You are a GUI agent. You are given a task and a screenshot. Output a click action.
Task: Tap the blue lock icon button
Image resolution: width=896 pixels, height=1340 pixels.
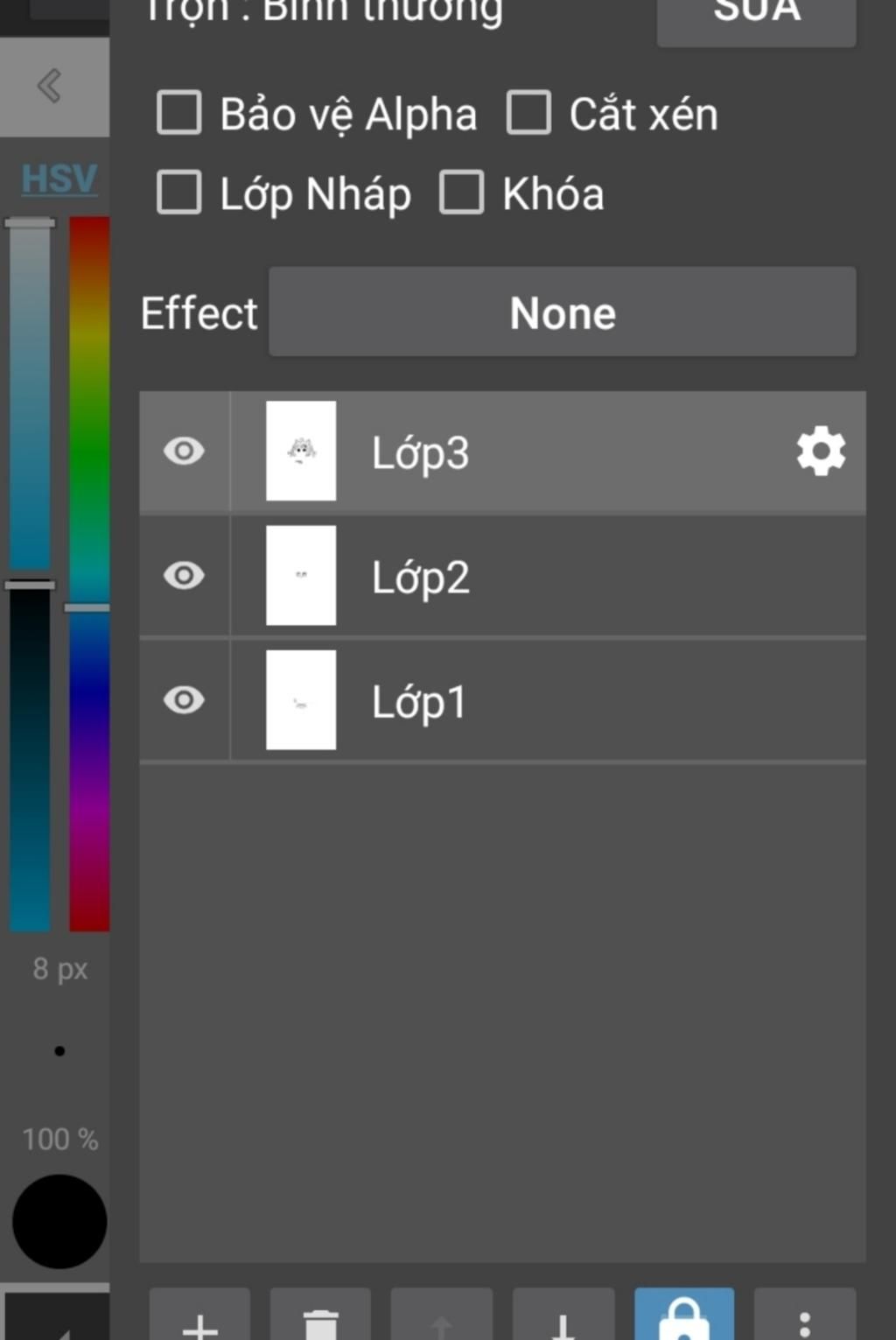point(684,1314)
